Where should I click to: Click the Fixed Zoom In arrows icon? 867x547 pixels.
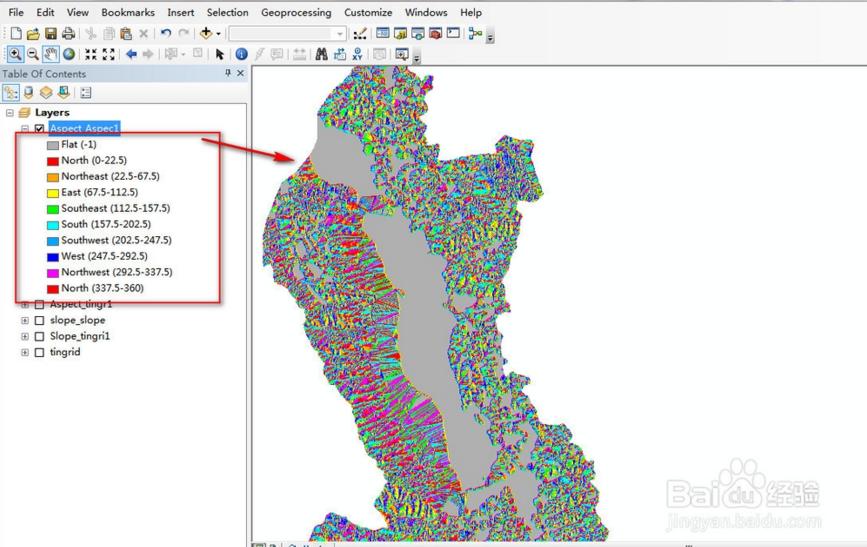(x=91, y=54)
